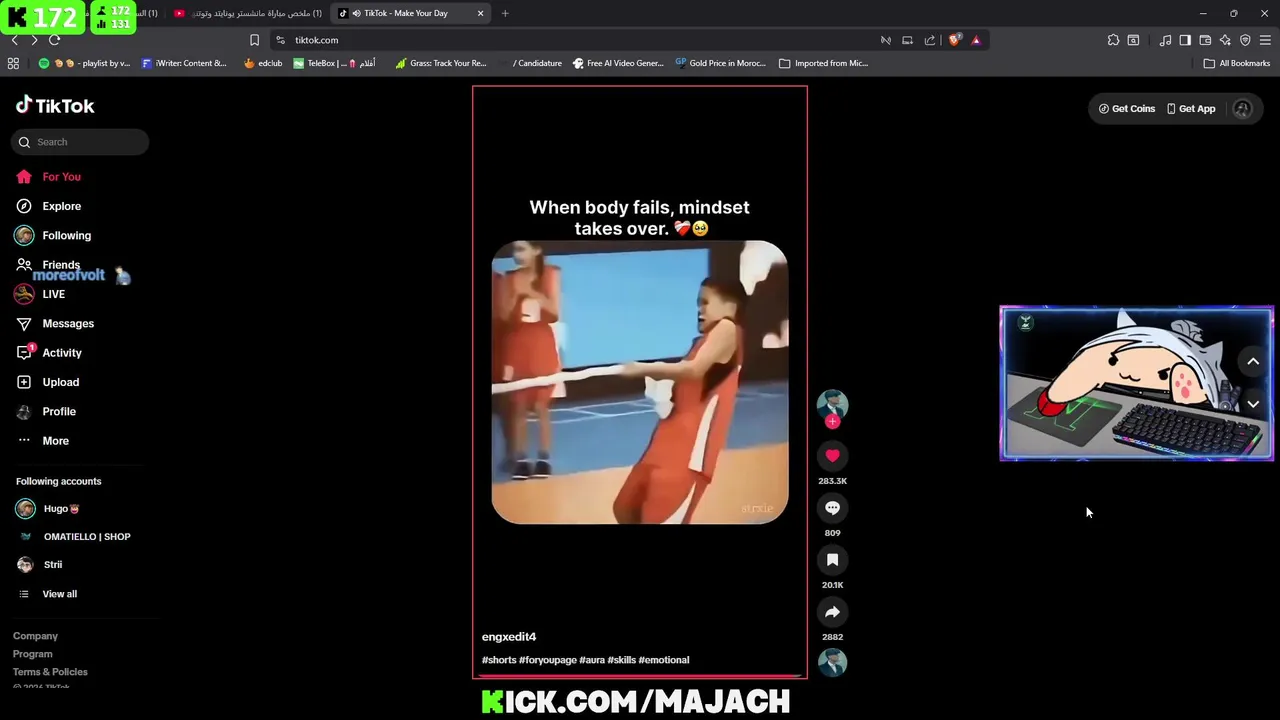Reload the page
This screenshot has height=720, width=1280.
(x=55, y=40)
